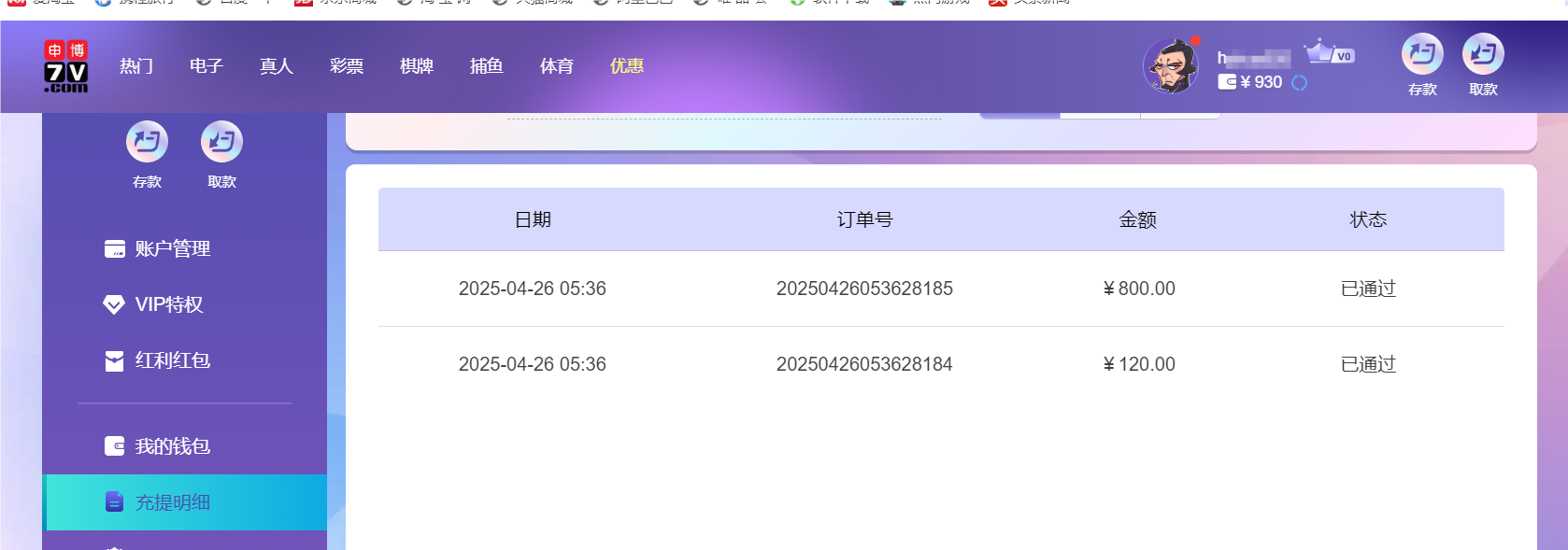The image size is (1568, 550).
Task: Click order number 20250426053628185
Action: [x=864, y=289]
